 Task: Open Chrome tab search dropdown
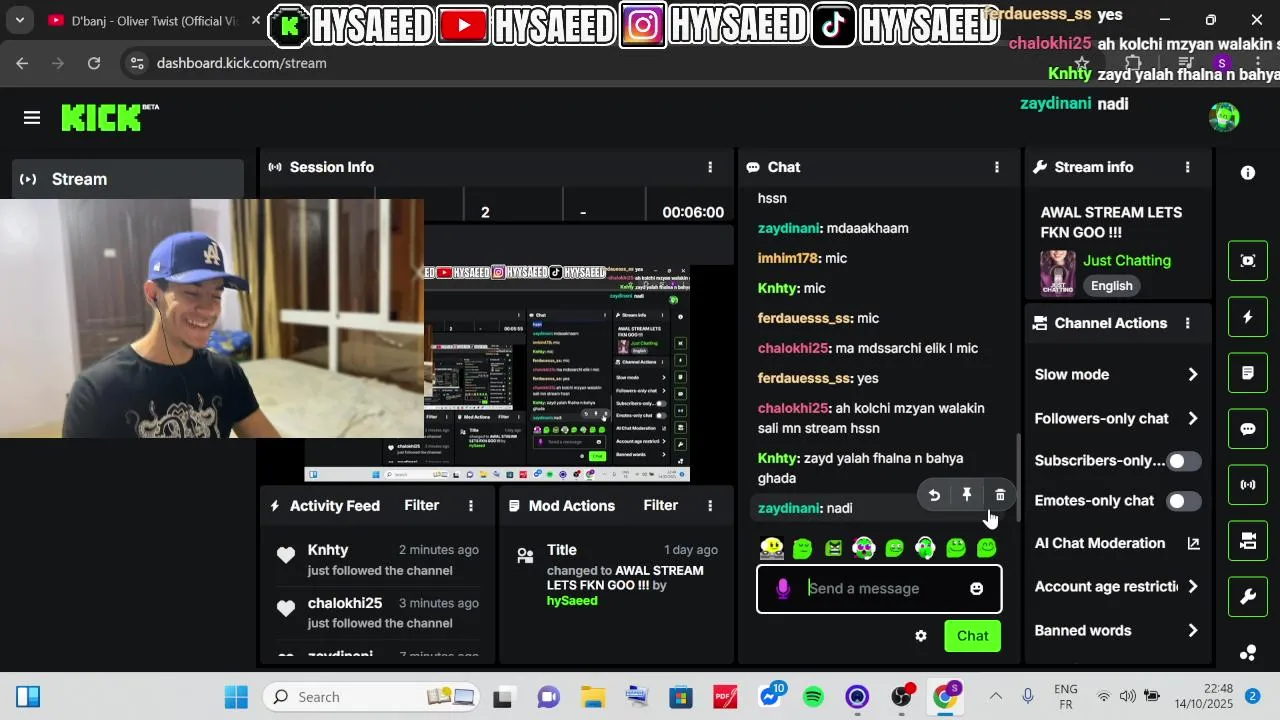pos(19,20)
